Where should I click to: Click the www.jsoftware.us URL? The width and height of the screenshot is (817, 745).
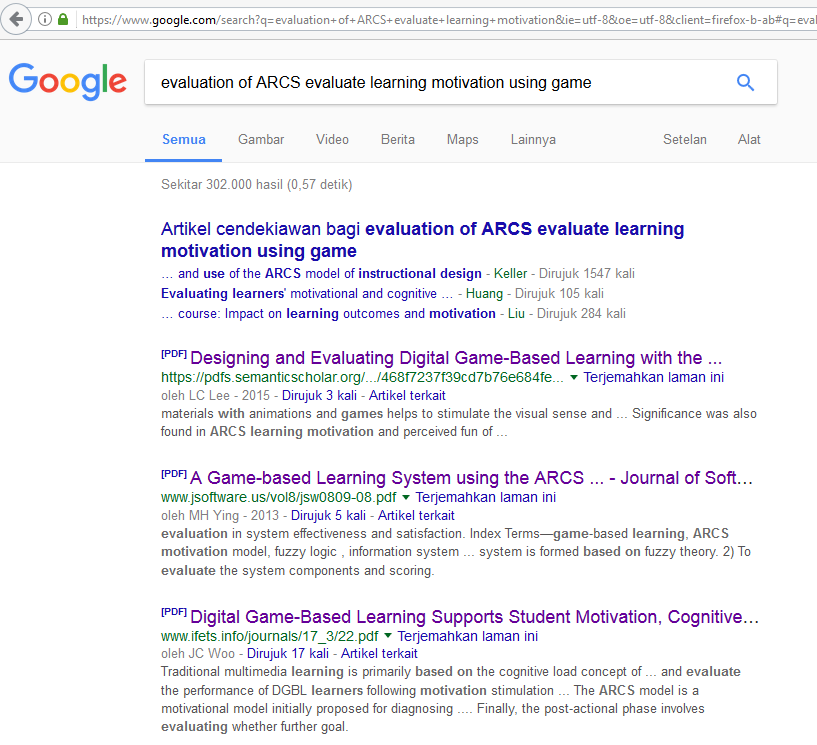click(279, 497)
